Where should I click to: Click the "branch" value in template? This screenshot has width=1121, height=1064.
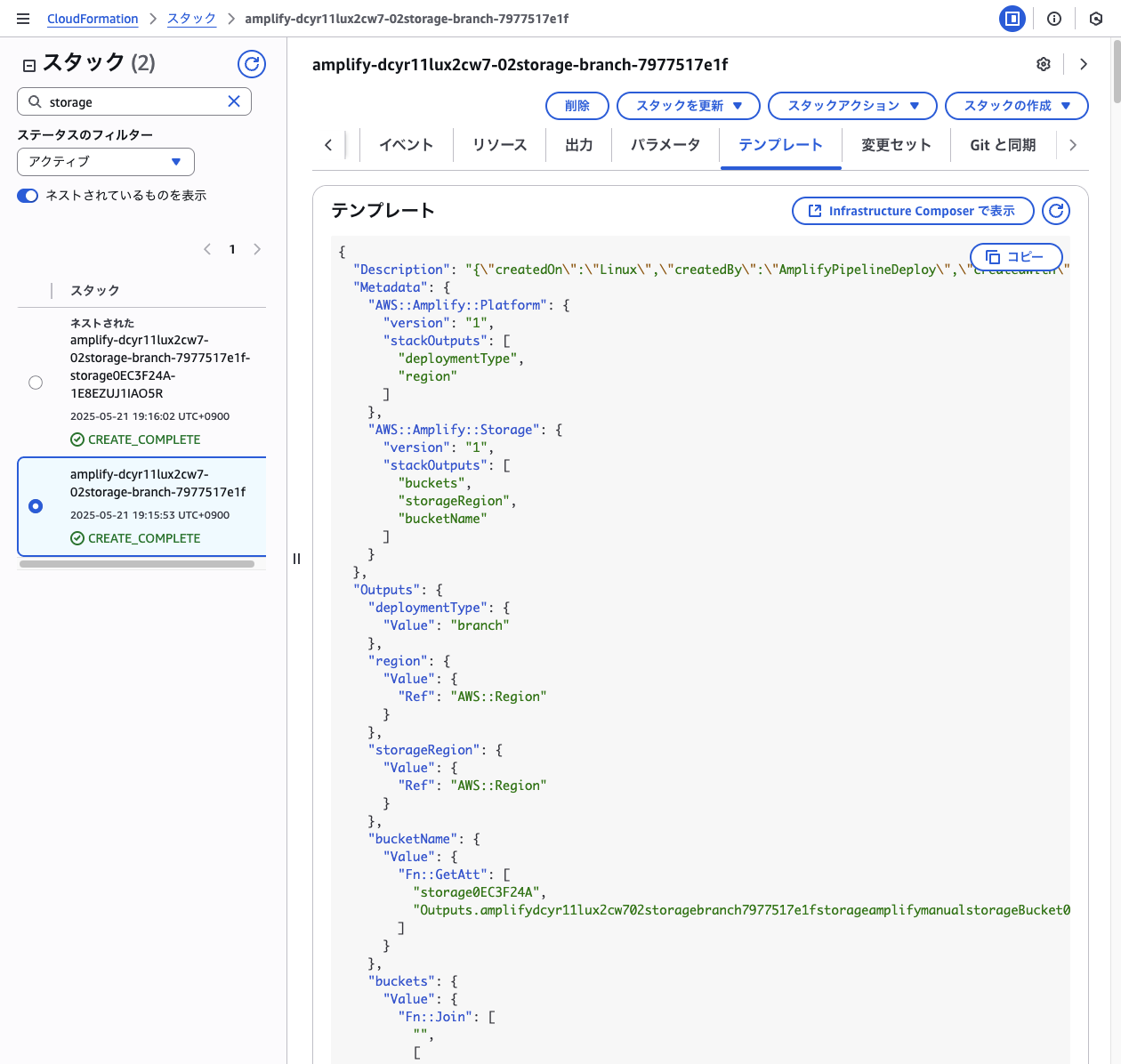click(480, 625)
